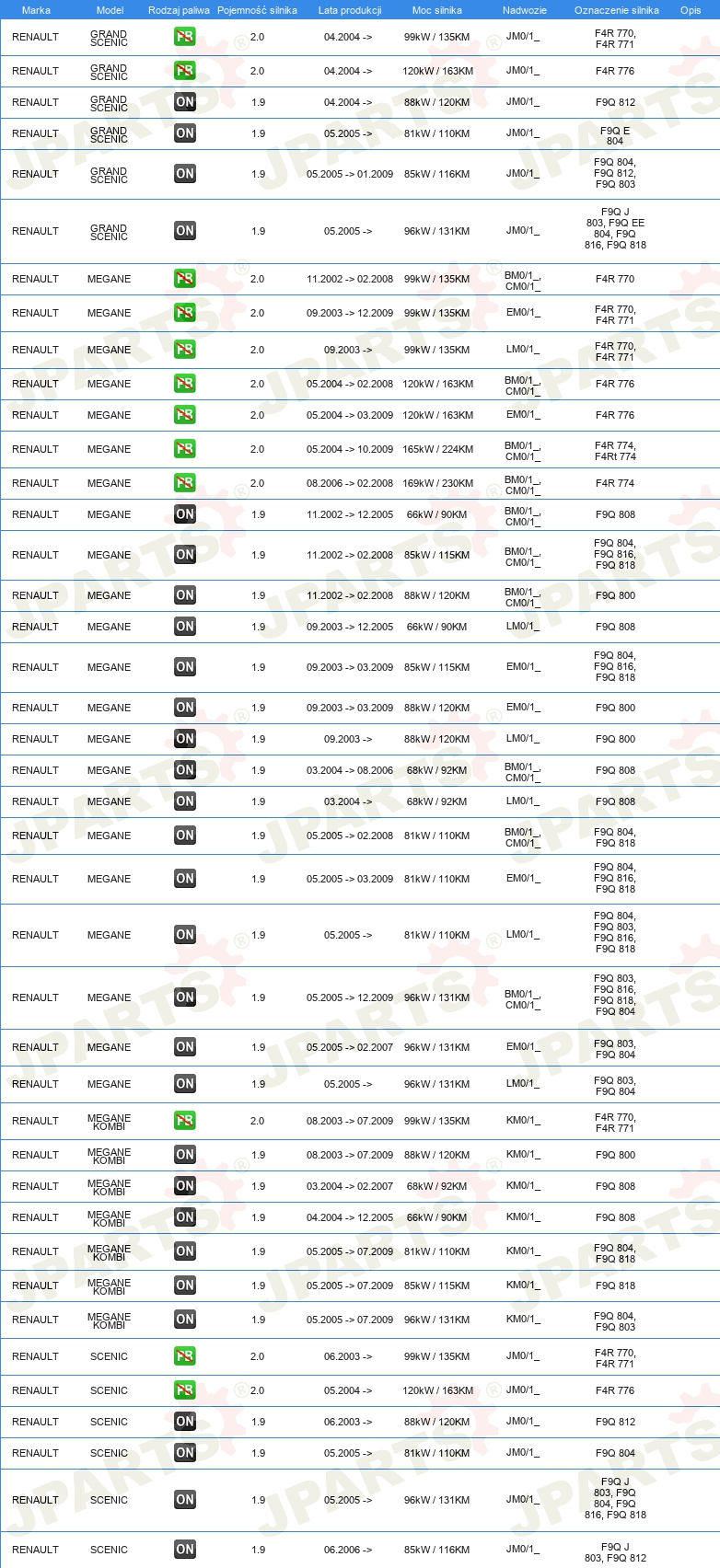Click the F9Q 812 engine code in the Grand Scenic 88kW row
Image resolution: width=720 pixels, height=1568 pixels.
[x=615, y=102]
